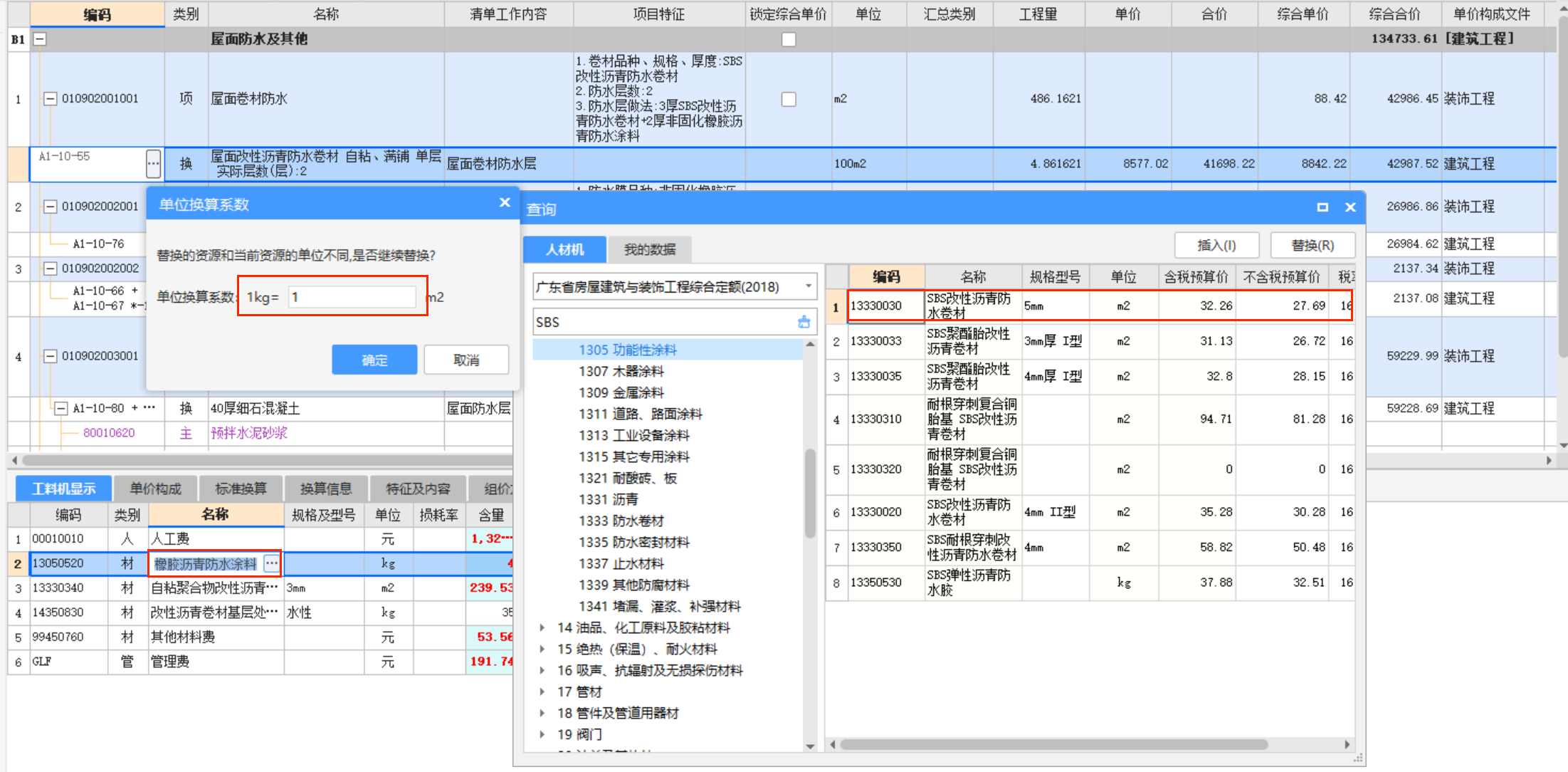Toggle lock checkbox on 屋面防水及其他 row
Image resolution: width=1568 pixels, height=772 pixels.
click(x=789, y=39)
